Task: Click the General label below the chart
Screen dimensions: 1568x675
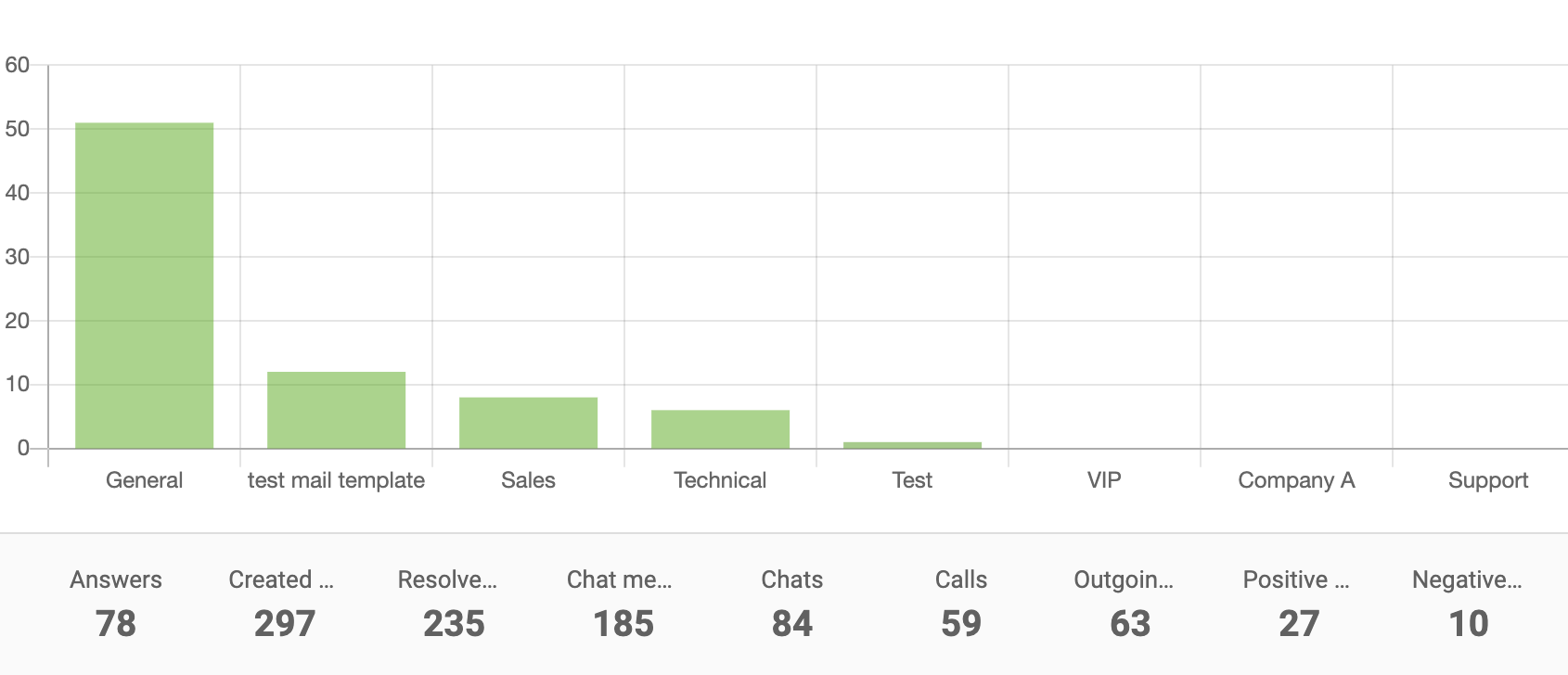Action: coord(144,480)
